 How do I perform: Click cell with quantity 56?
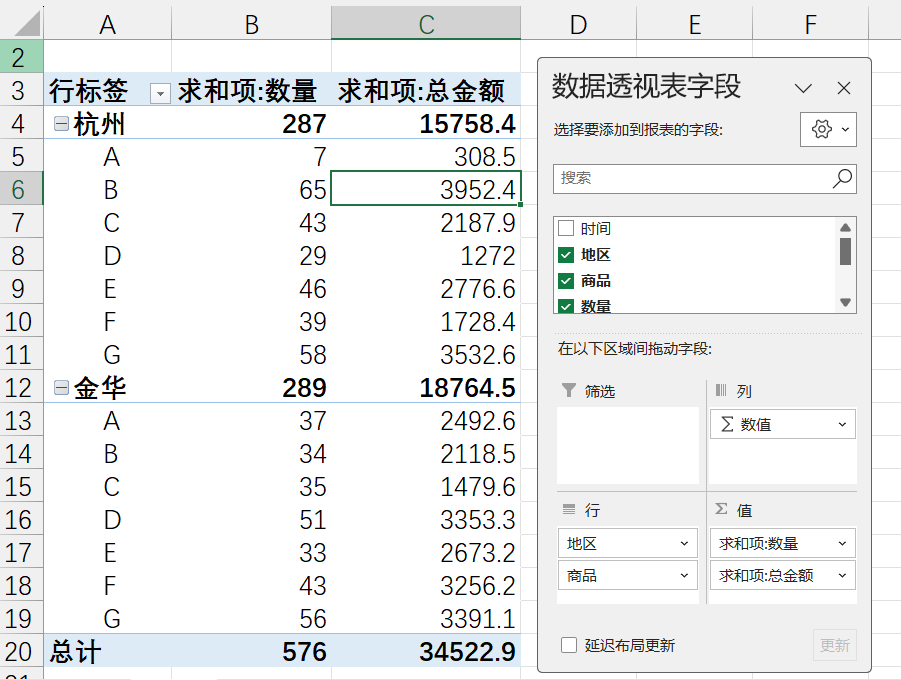[x=252, y=619]
